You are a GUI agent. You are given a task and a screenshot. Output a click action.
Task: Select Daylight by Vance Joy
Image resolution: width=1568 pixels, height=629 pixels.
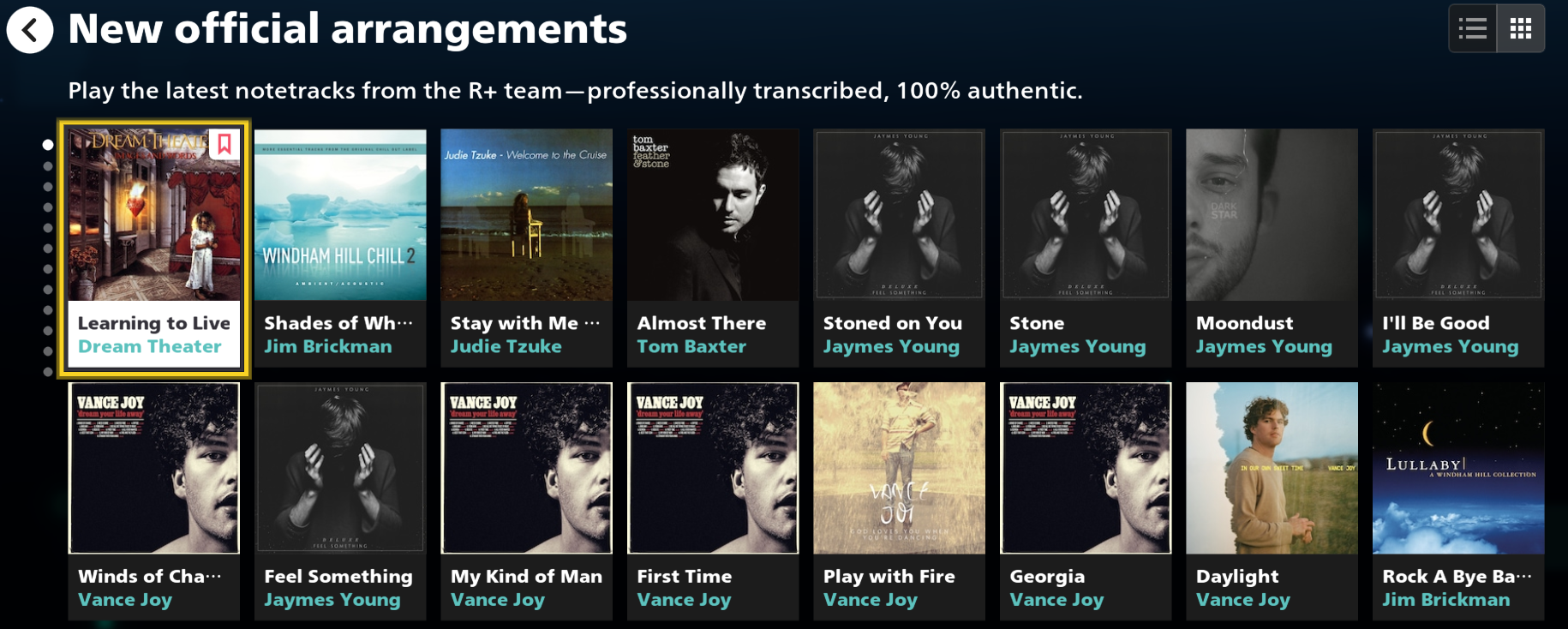point(1272,501)
